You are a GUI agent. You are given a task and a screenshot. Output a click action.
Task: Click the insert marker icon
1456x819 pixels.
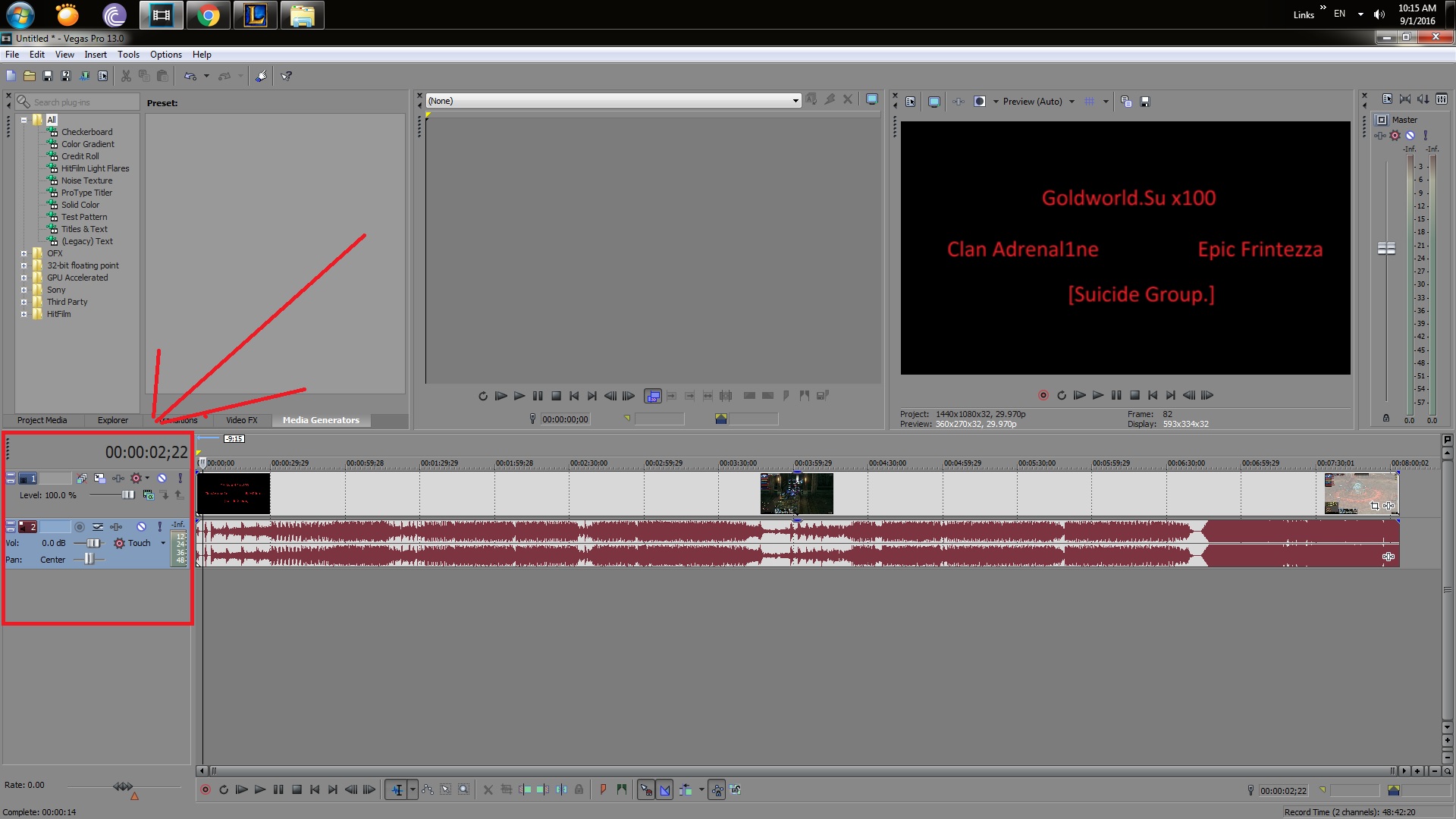[604, 790]
